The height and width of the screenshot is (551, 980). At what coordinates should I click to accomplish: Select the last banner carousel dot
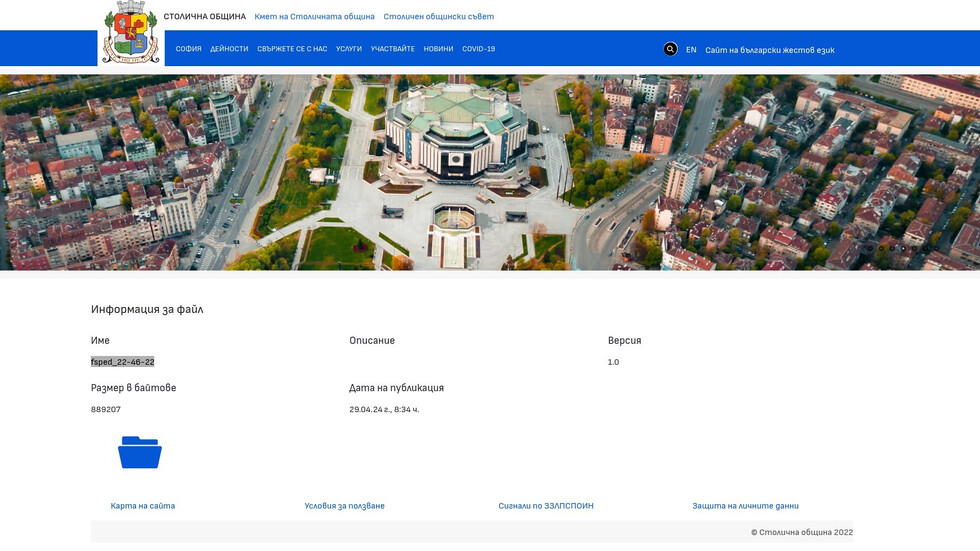(x=936, y=248)
